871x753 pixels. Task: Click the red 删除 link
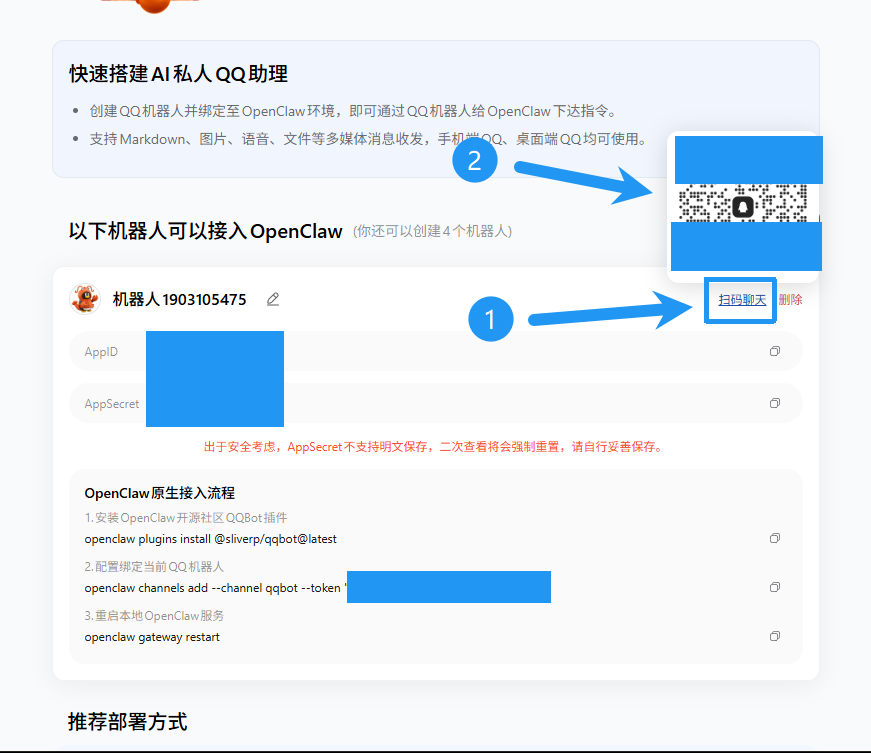click(790, 299)
